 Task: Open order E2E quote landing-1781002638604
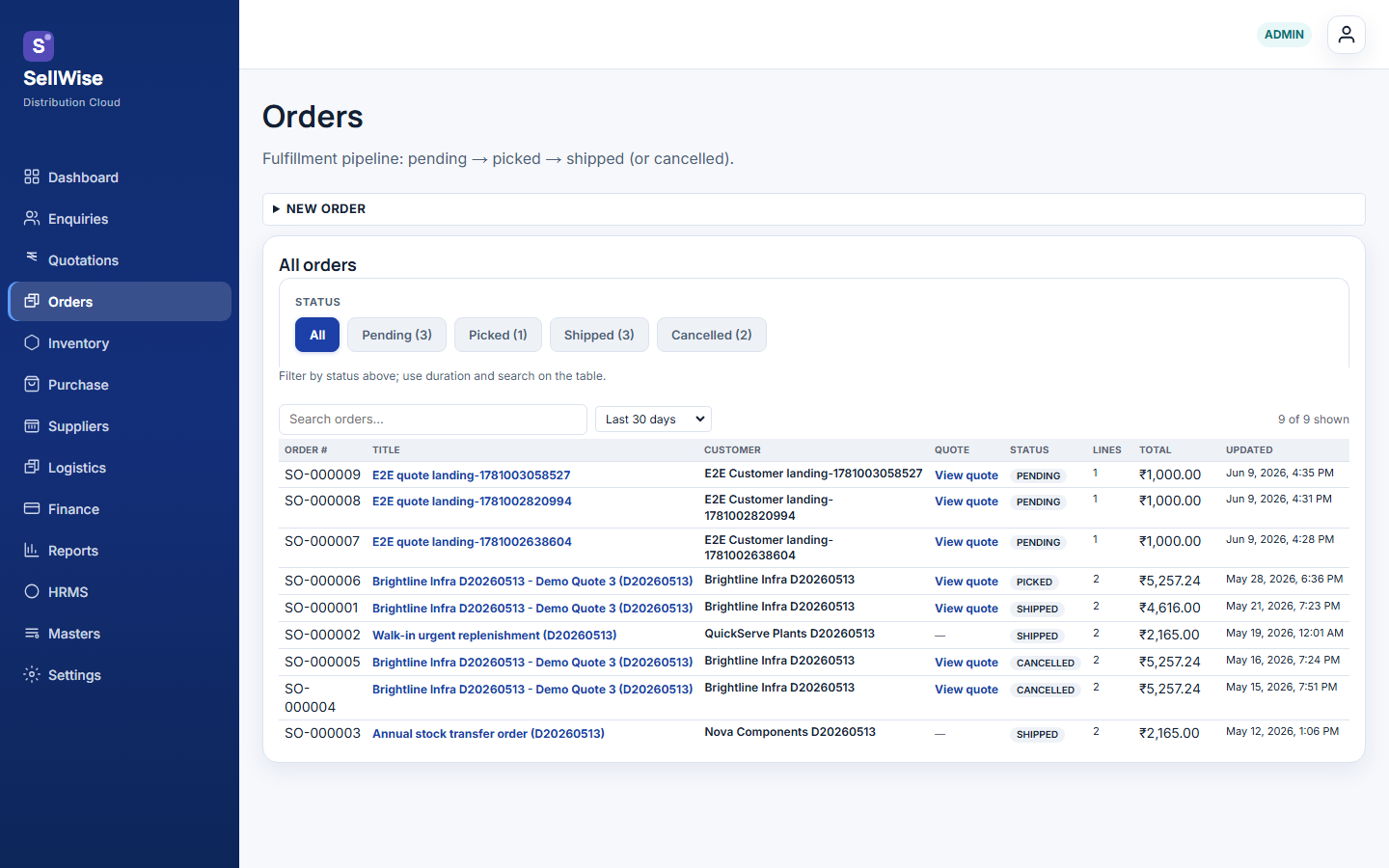click(472, 542)
